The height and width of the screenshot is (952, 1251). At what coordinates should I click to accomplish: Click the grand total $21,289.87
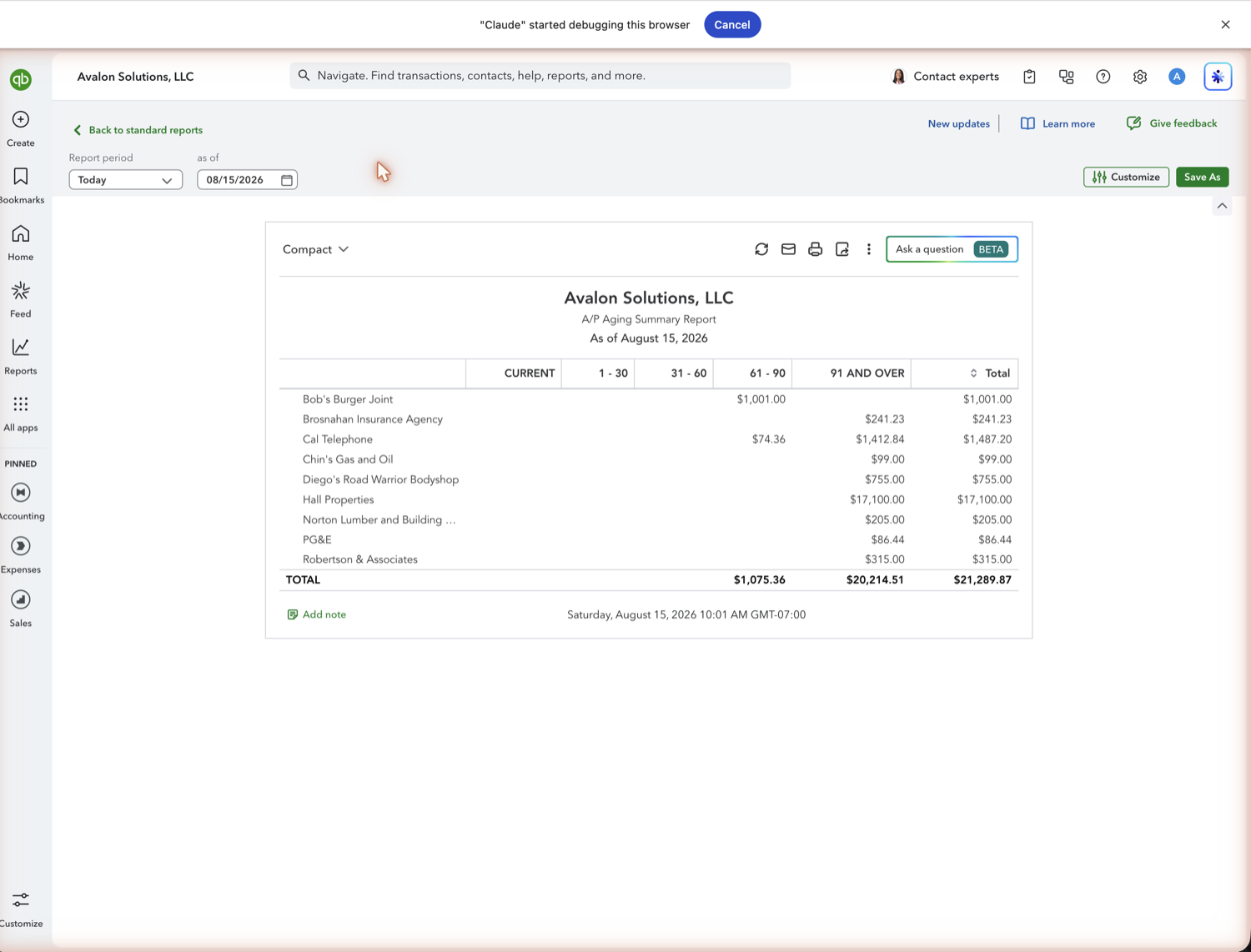(982, 579)
